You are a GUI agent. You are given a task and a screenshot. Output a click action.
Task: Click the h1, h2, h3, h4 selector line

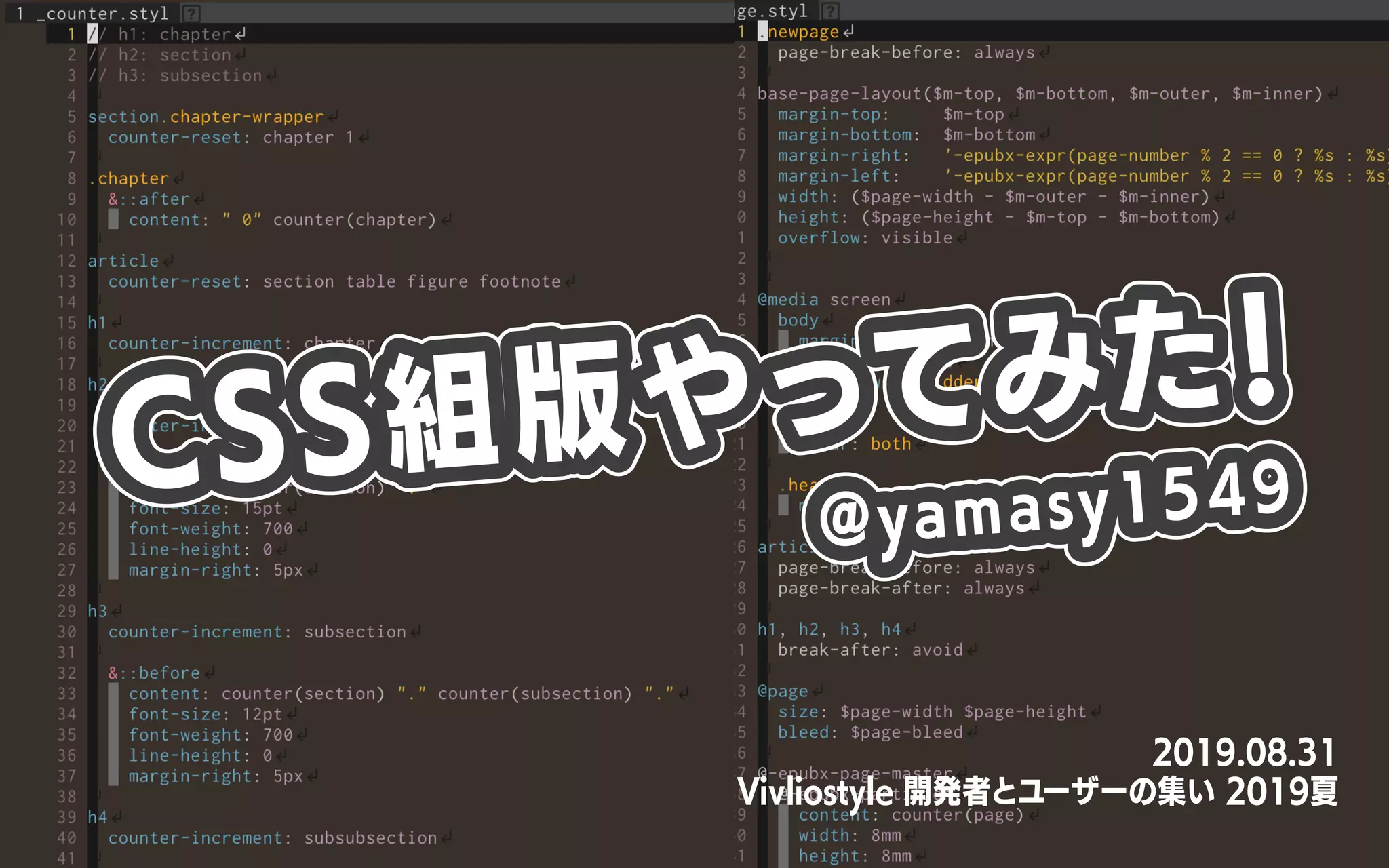click(x=829, y=629)
